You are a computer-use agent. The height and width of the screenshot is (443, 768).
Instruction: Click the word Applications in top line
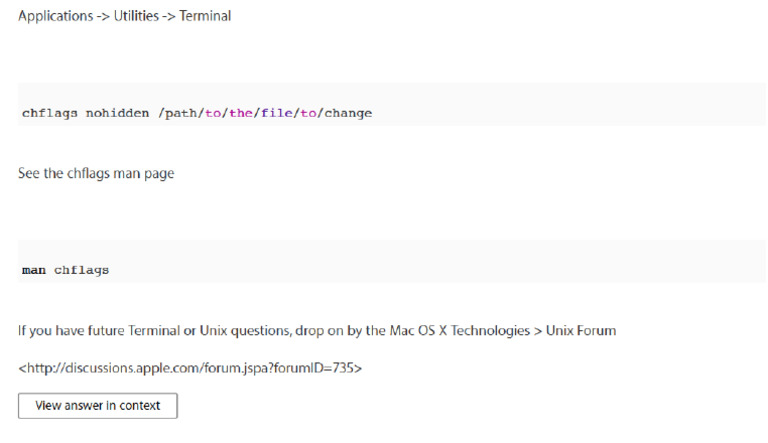click(55, 16)
